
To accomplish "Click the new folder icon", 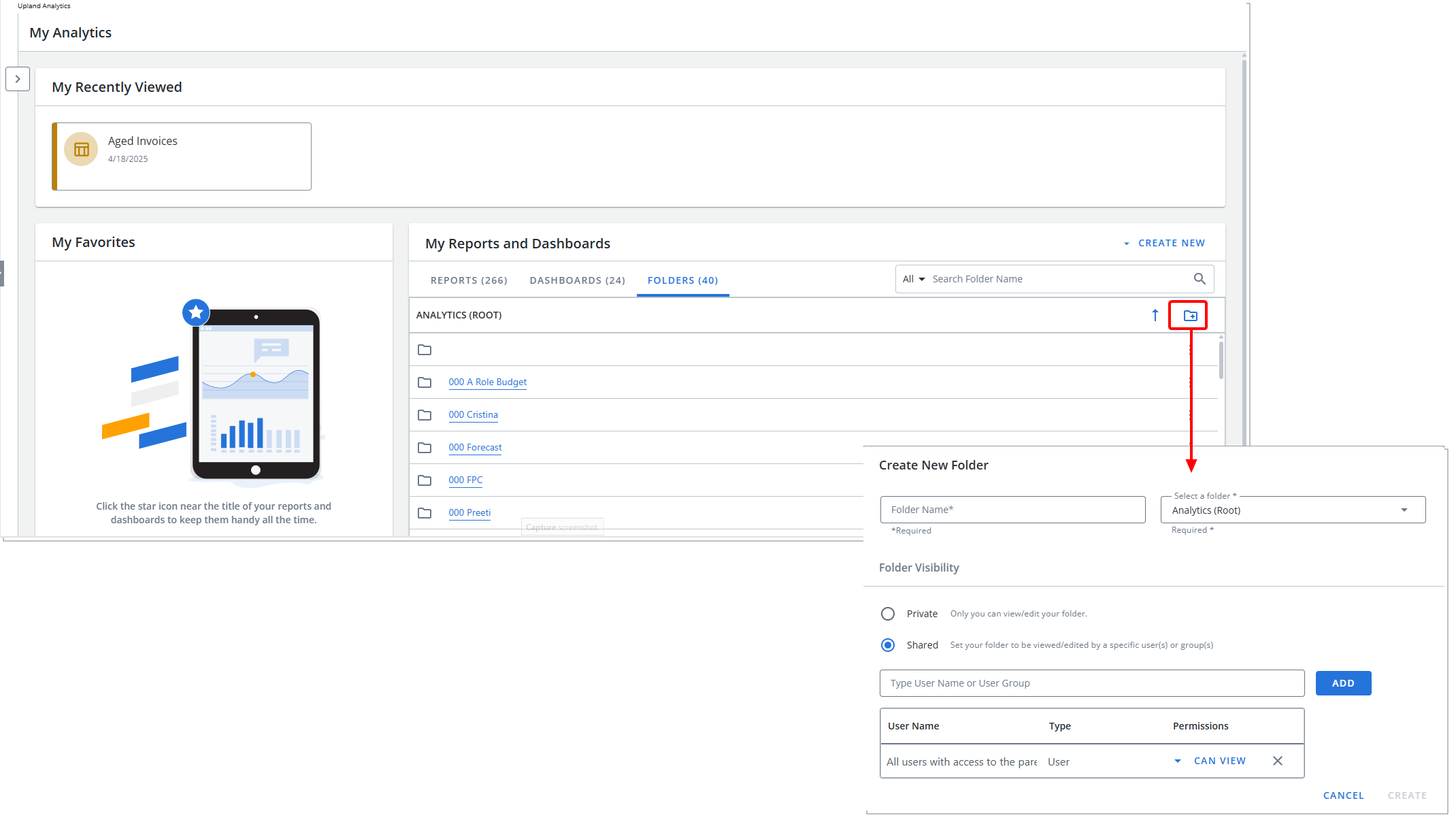I will click(x=1190, y=316).
